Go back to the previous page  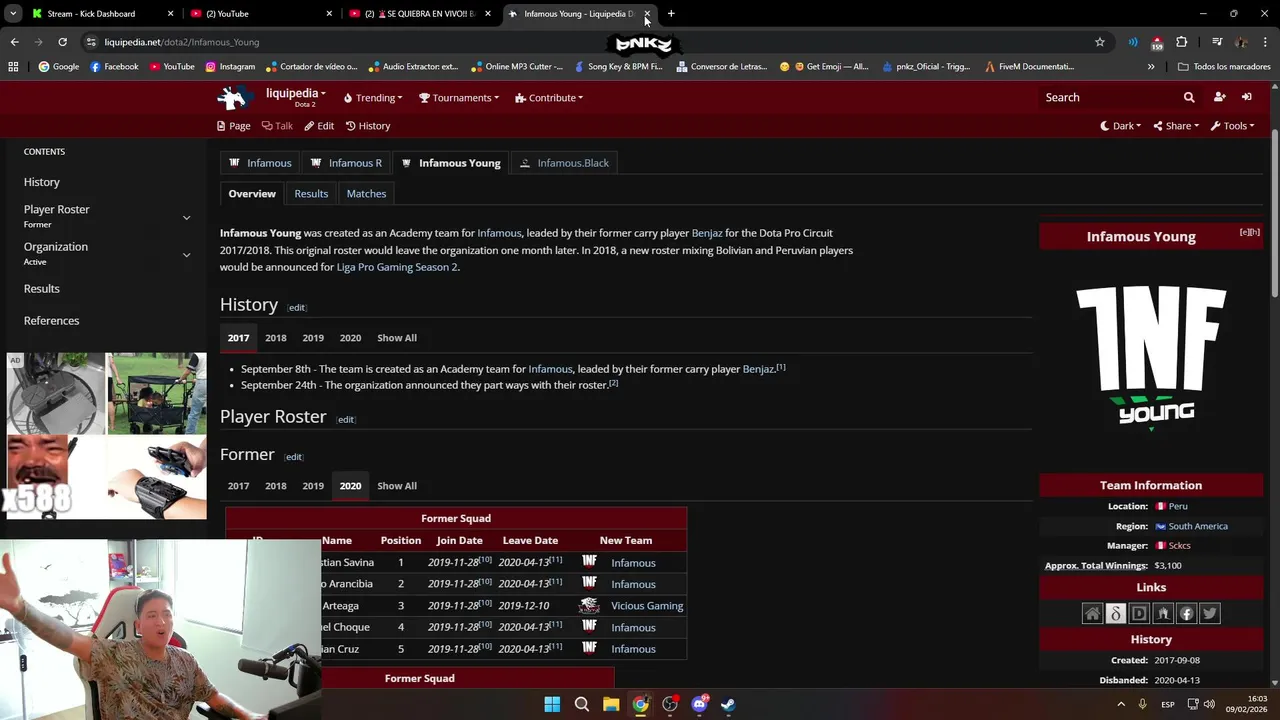(x=14, y=42)
